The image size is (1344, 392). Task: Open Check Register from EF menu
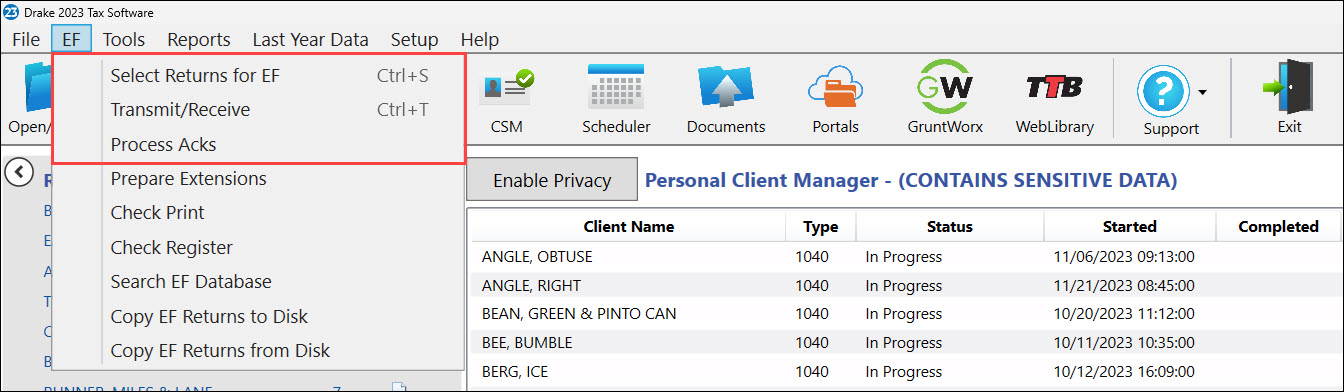259,247
